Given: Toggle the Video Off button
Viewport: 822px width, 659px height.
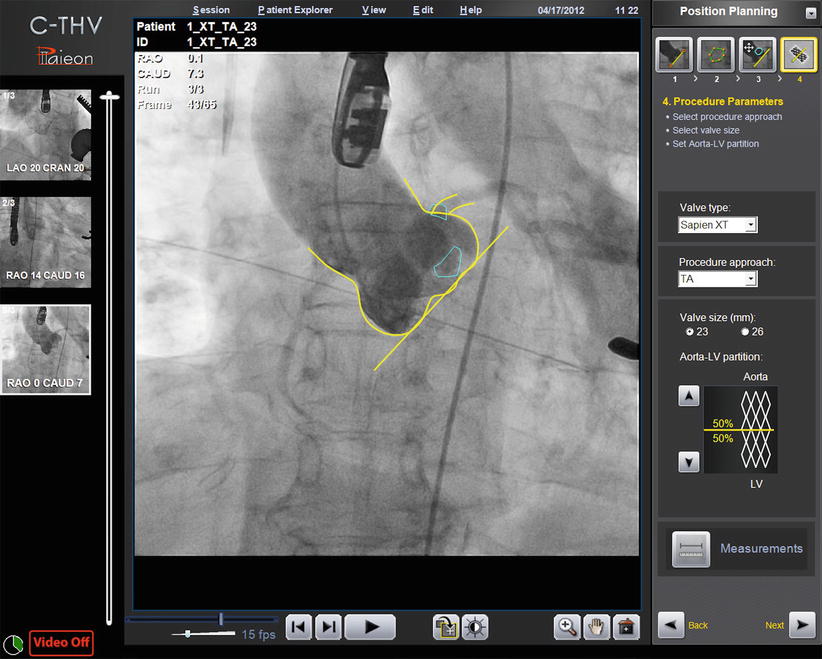Looking at the screenshot, I should pyautogui.click(x=61, y=642).
